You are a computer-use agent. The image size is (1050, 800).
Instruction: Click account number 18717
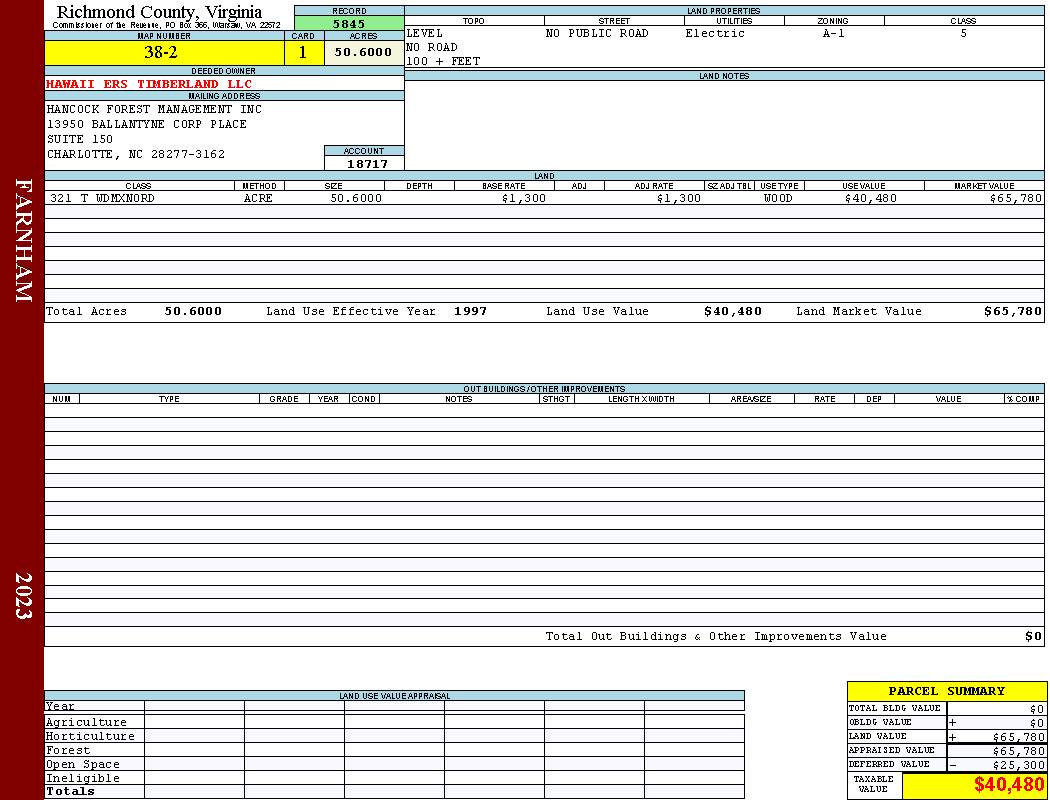tap(367, 163)
